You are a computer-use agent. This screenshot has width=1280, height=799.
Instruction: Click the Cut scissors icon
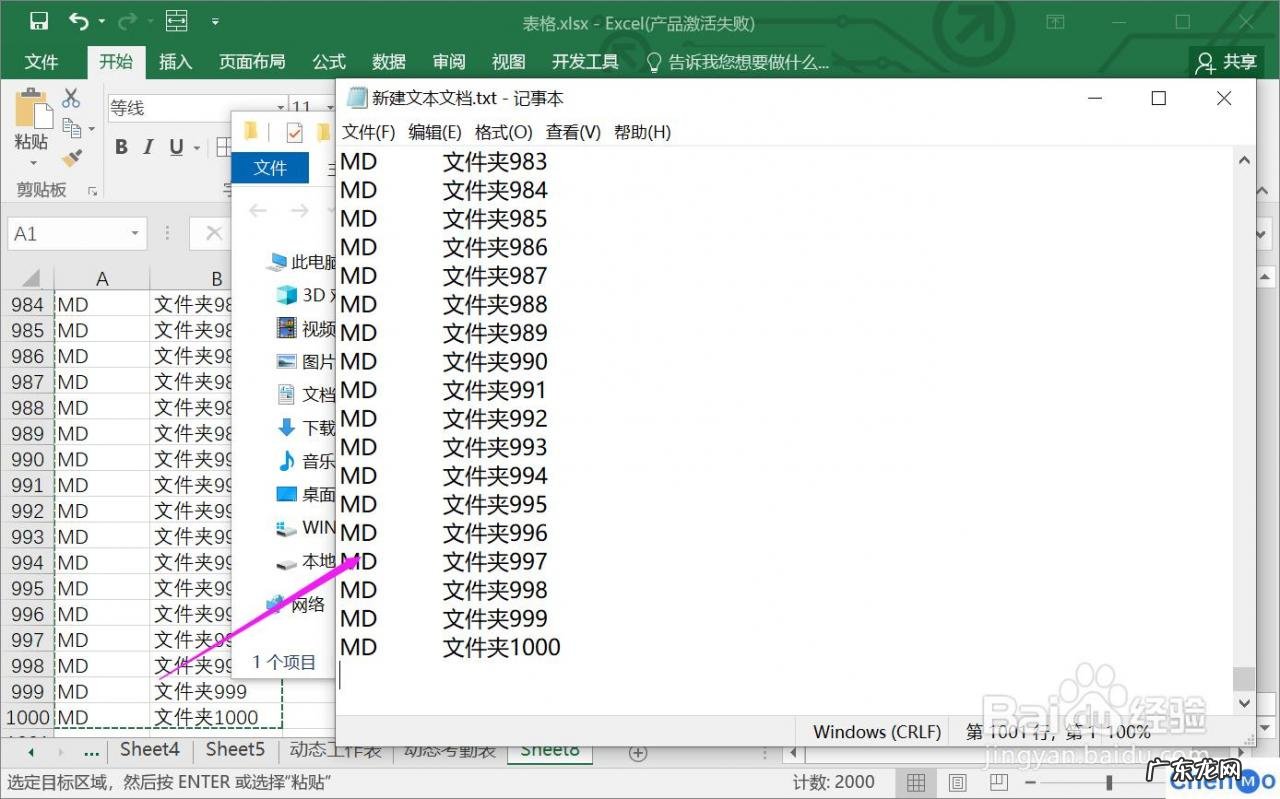click(71, 98)
